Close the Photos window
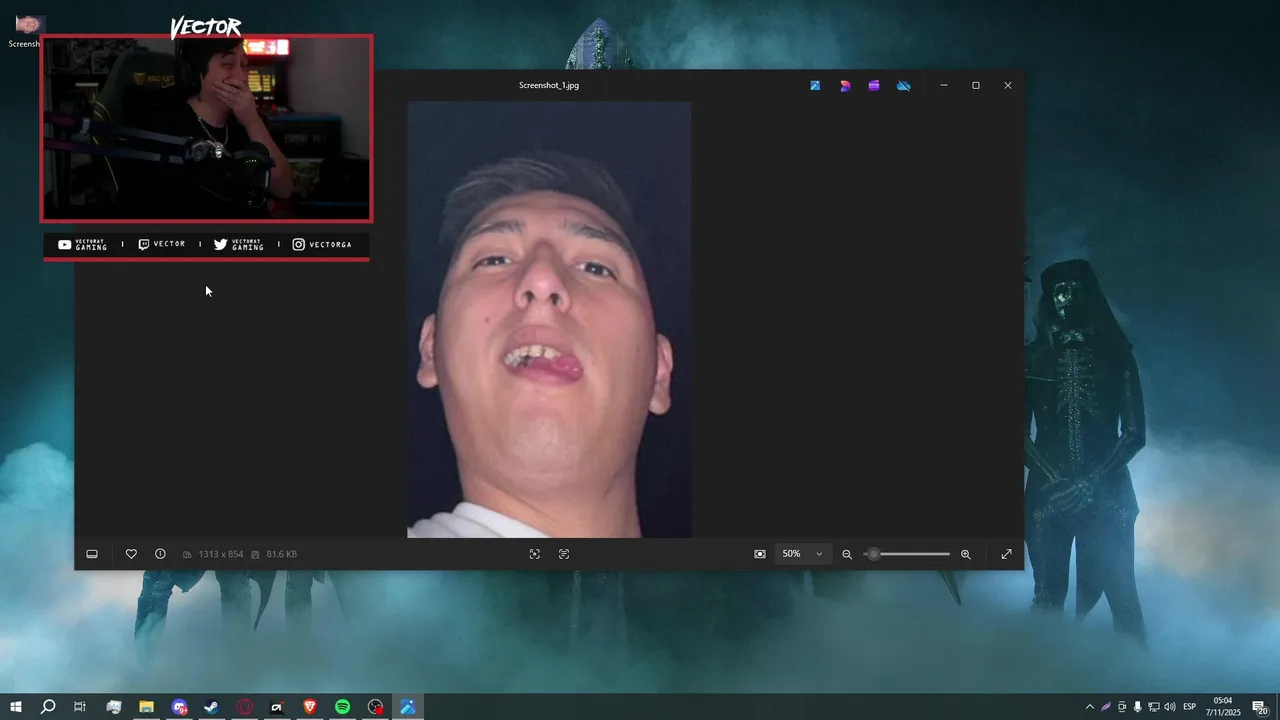Viewport: 1280px width, 720px height. 1008,86
